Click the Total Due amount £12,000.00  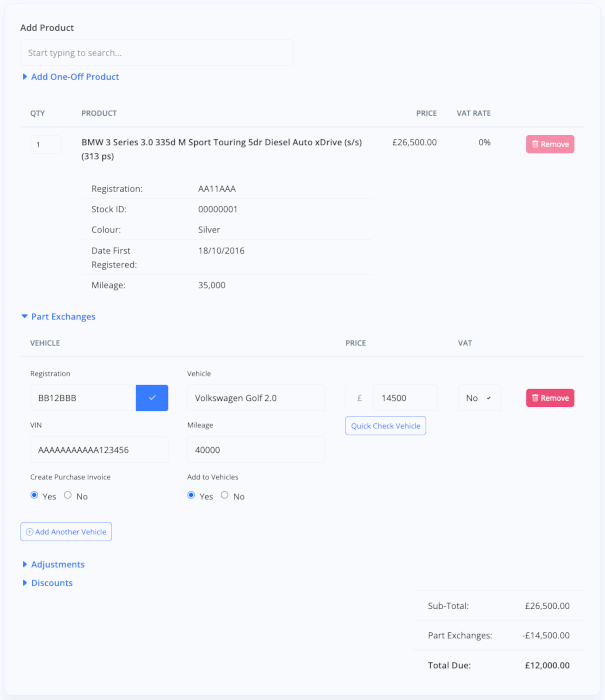547,665
